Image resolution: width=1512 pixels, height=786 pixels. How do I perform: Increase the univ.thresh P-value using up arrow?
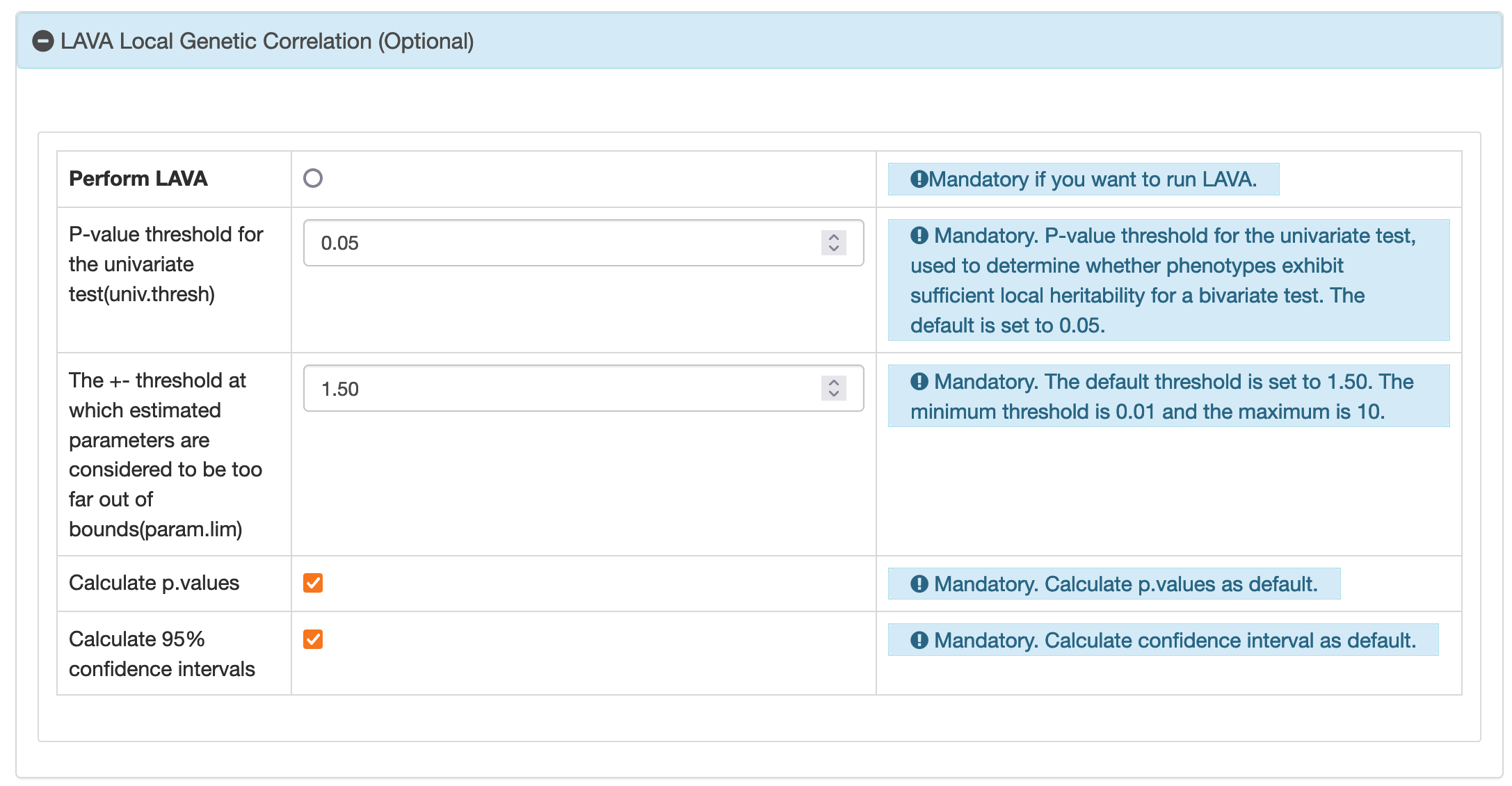point(834,237)
